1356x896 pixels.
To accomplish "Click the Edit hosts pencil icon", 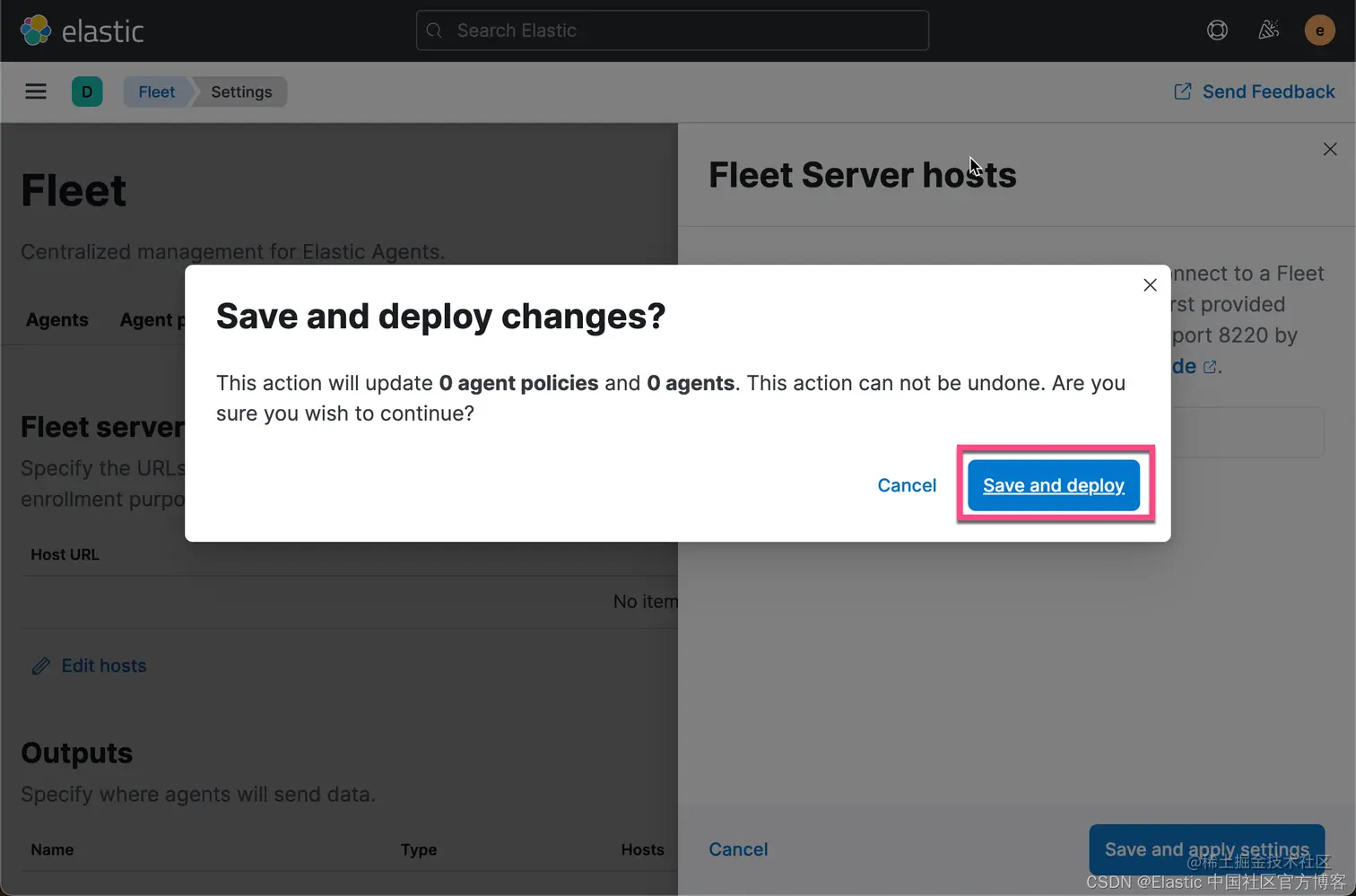I will point(40,665).
